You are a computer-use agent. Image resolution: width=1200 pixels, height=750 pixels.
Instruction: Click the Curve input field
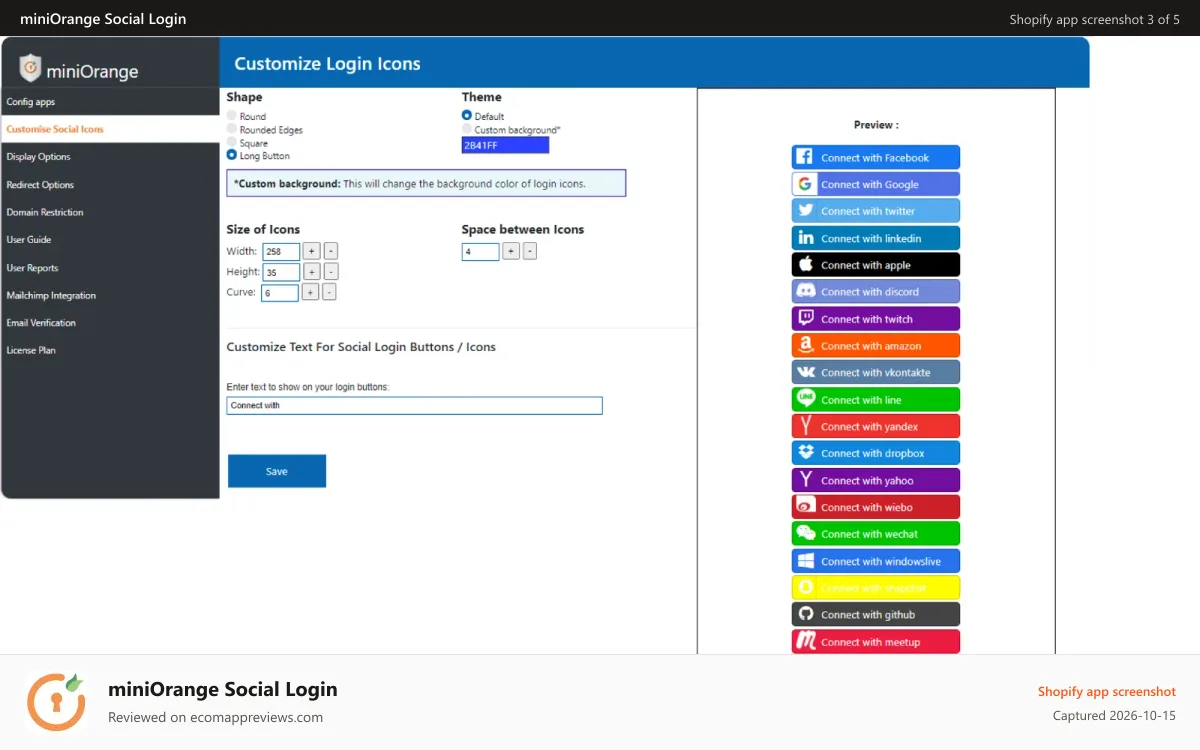(280, 293)
